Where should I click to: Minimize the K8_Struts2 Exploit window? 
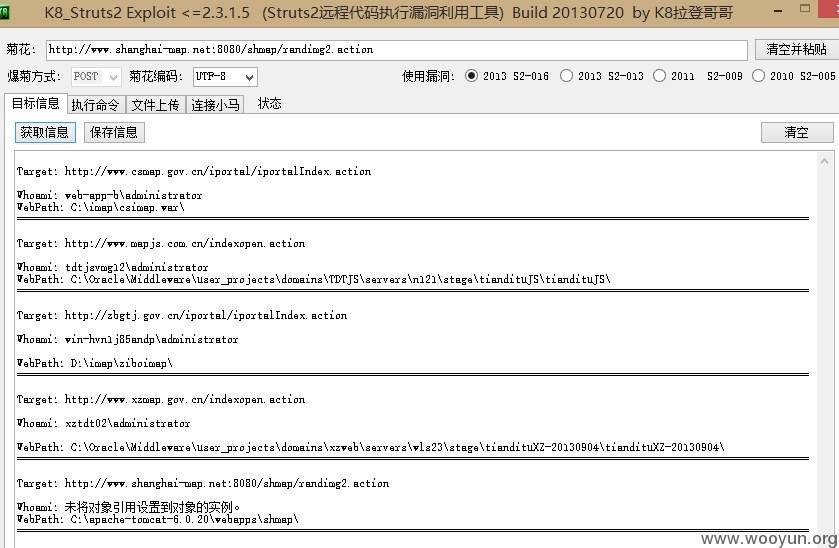pyautogui.click(x=779, y=11)
